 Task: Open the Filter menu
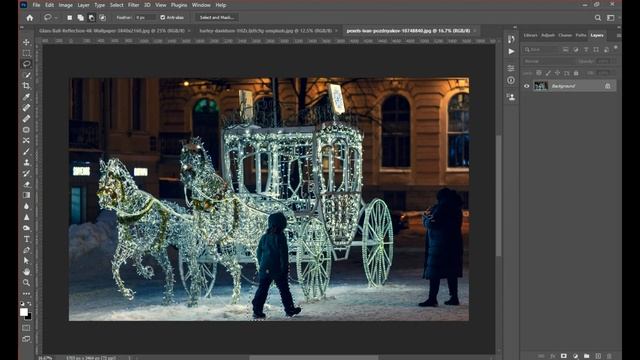(x=133, y=5)
